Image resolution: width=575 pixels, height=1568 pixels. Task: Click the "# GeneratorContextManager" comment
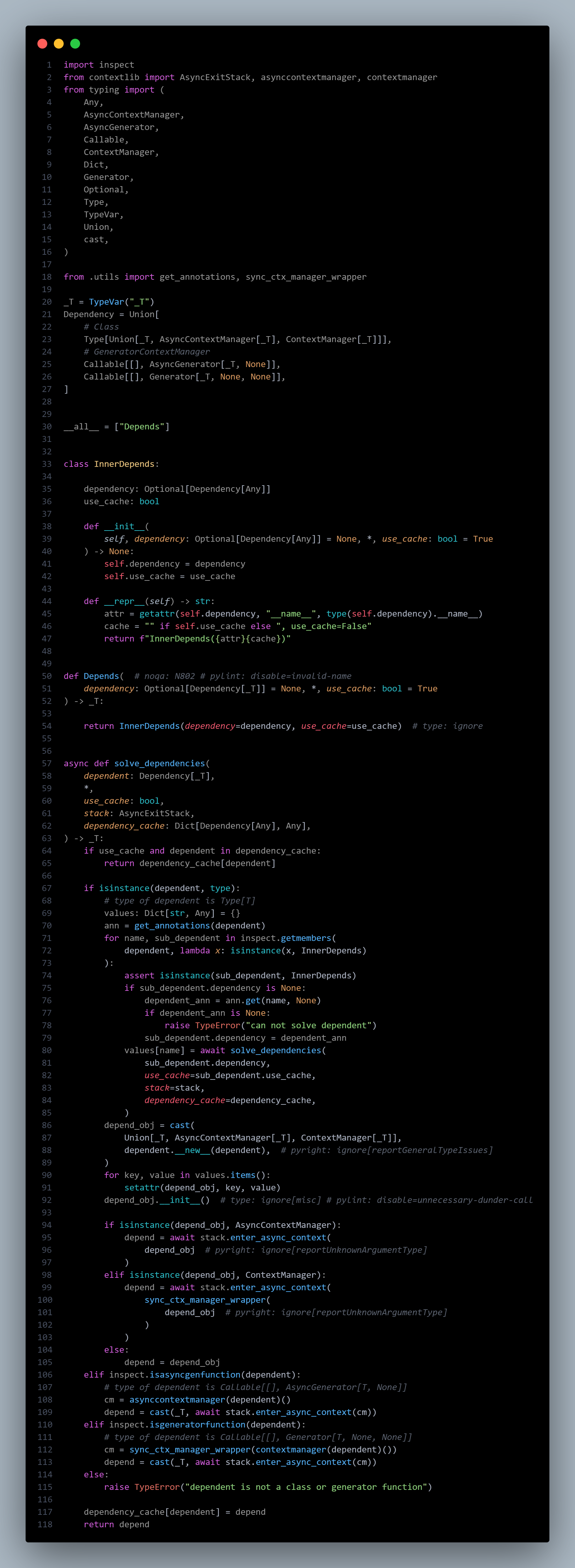147,352
